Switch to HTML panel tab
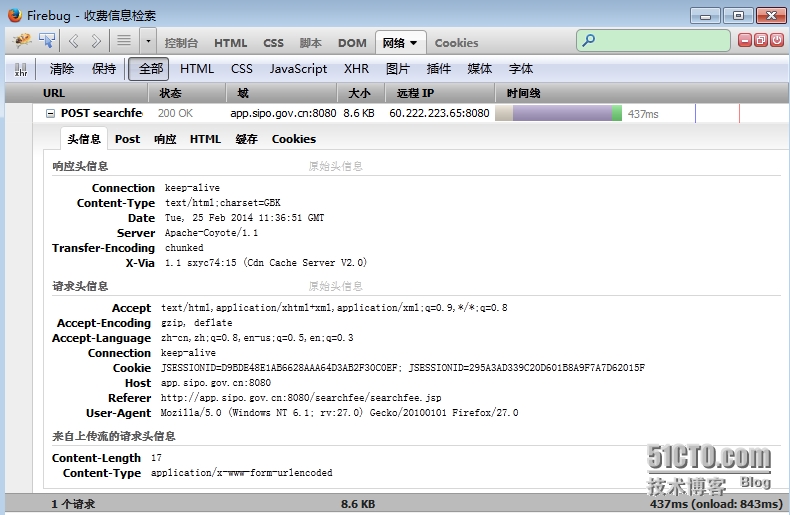790x515 pixels. point(230,43)
